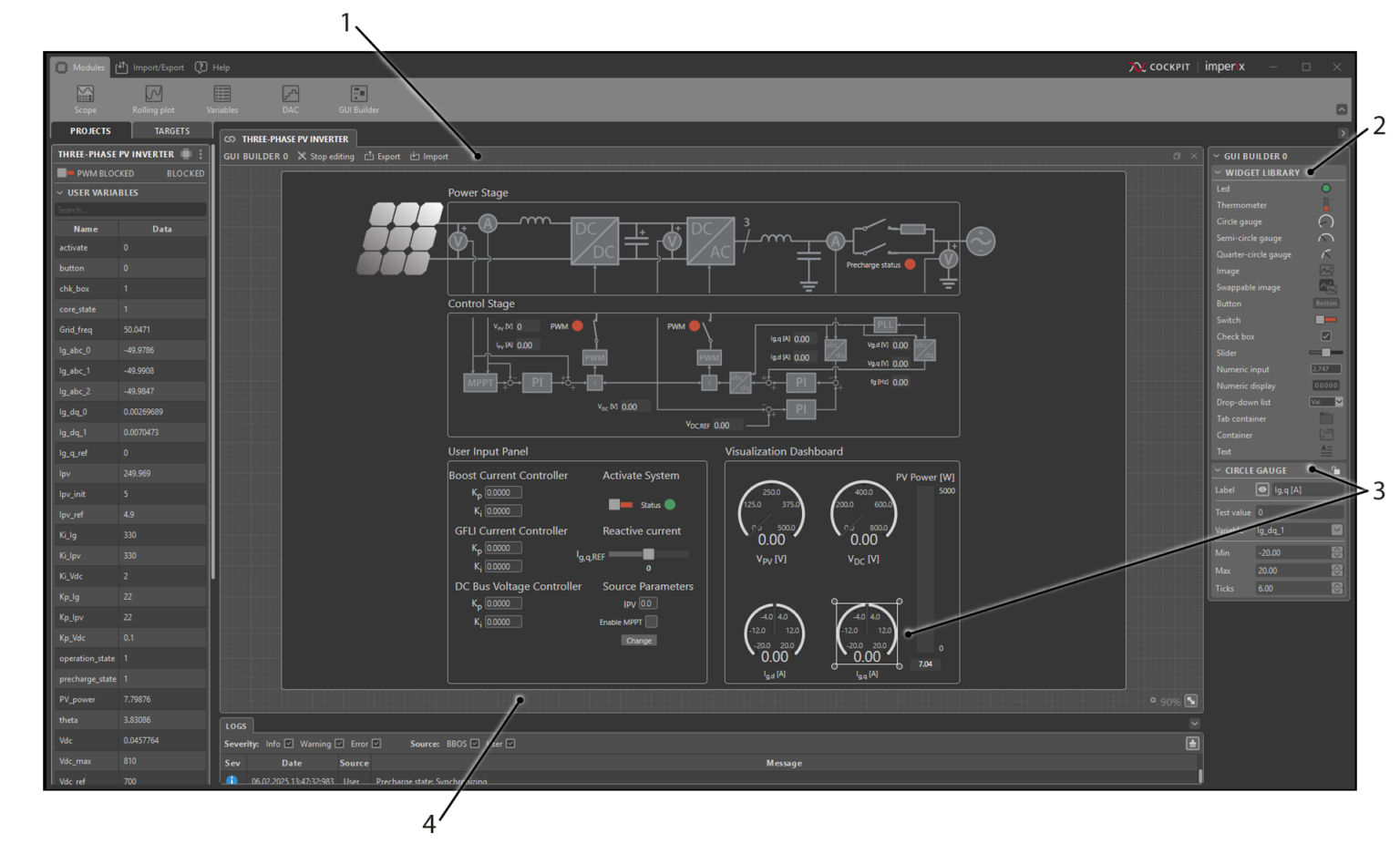Toggle the Label visibility eye in Circle Gauge

(1261, 489)
